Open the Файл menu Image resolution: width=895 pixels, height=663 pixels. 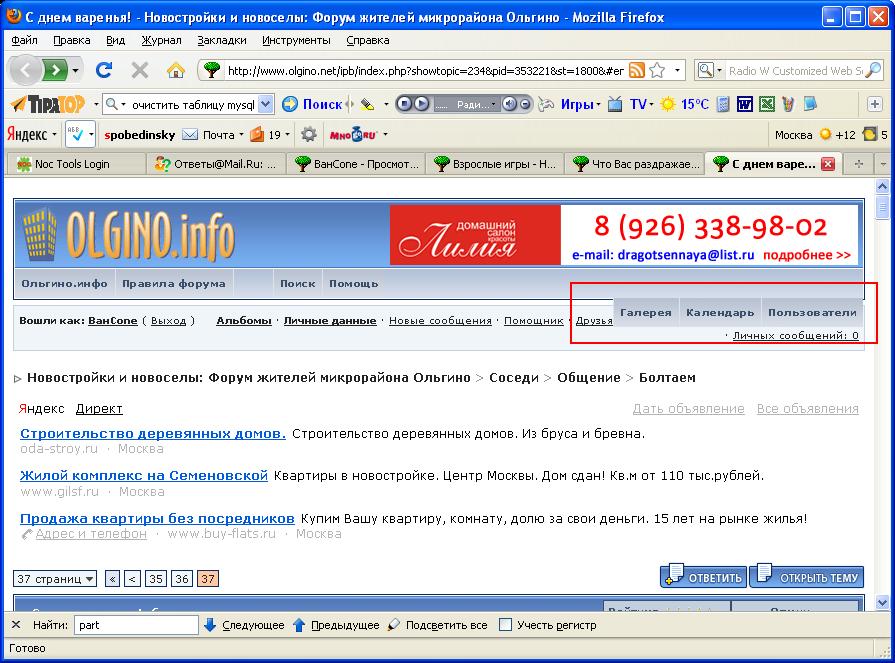(x=24, y=40)
